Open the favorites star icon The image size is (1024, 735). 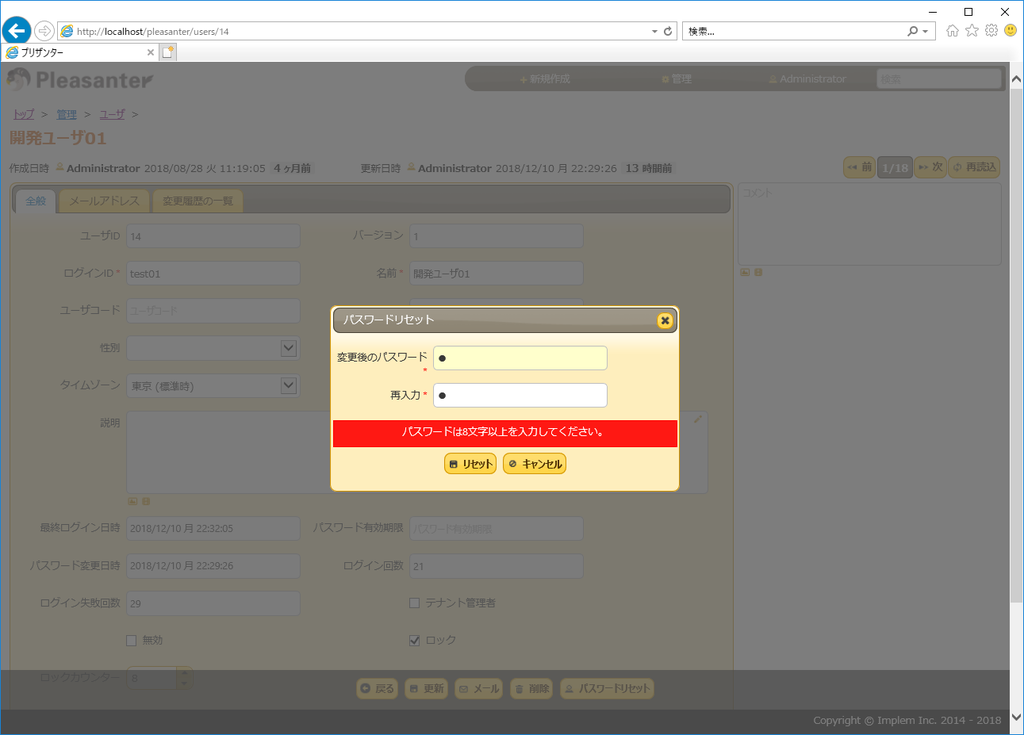pos(972,31)
